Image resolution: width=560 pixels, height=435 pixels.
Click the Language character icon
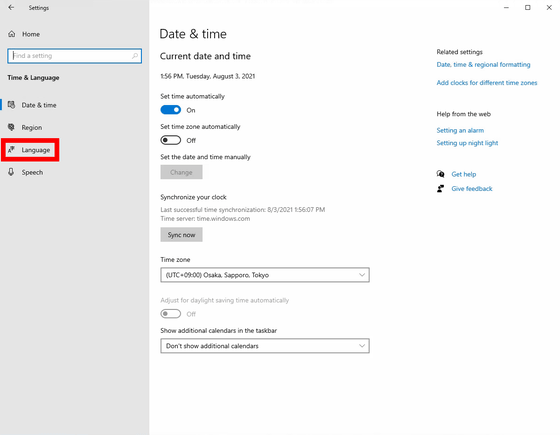pyautogui.click(x=11, y=150)
